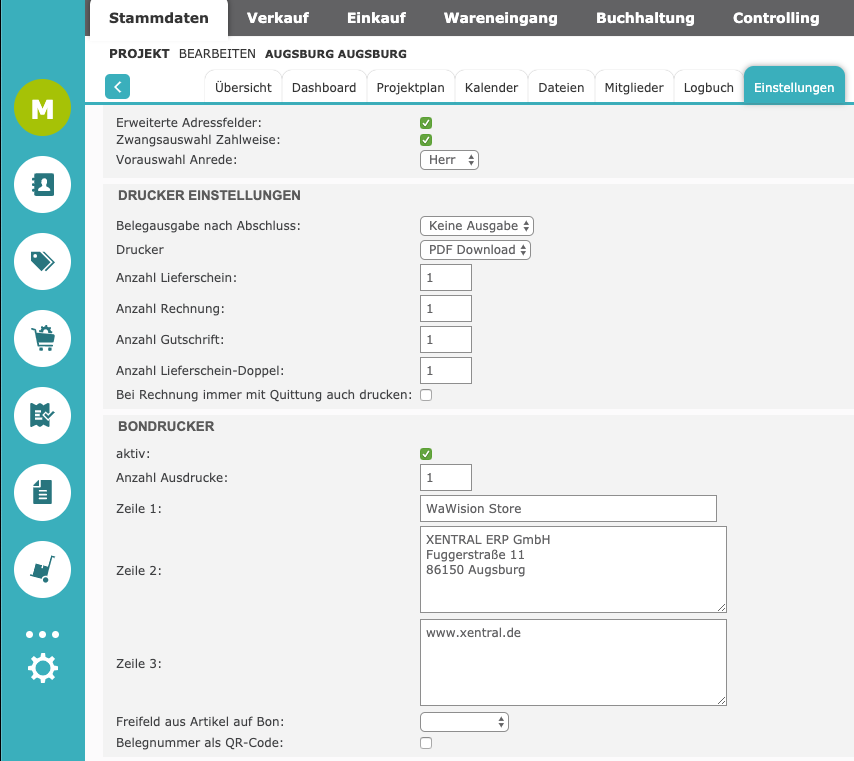Open the Projektplan tab
The width and height of the screenshot is (854, 761).
click(x=410, y=88)
